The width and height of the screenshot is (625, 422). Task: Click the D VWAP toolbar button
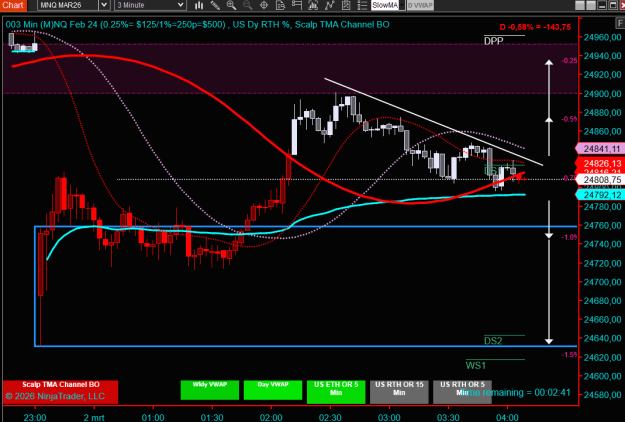tap(420, 5)
